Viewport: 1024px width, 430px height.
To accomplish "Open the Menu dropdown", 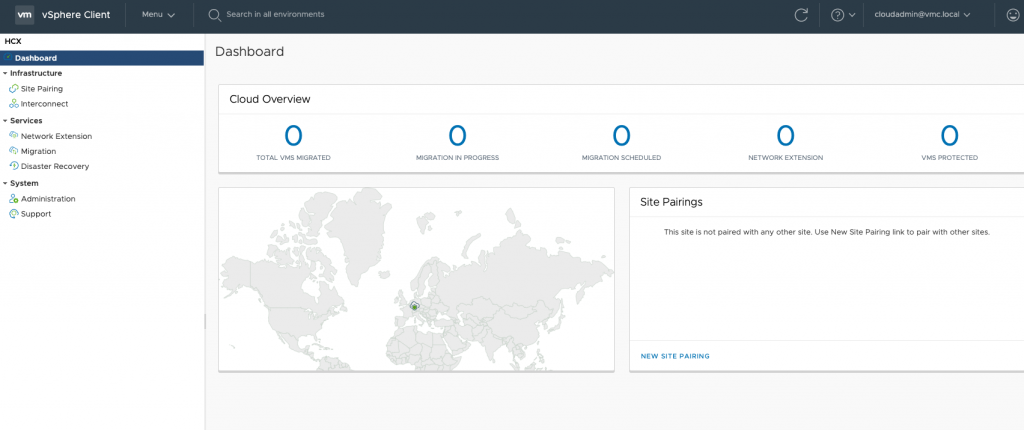I will pyautogui.click(x=158, y=14).
